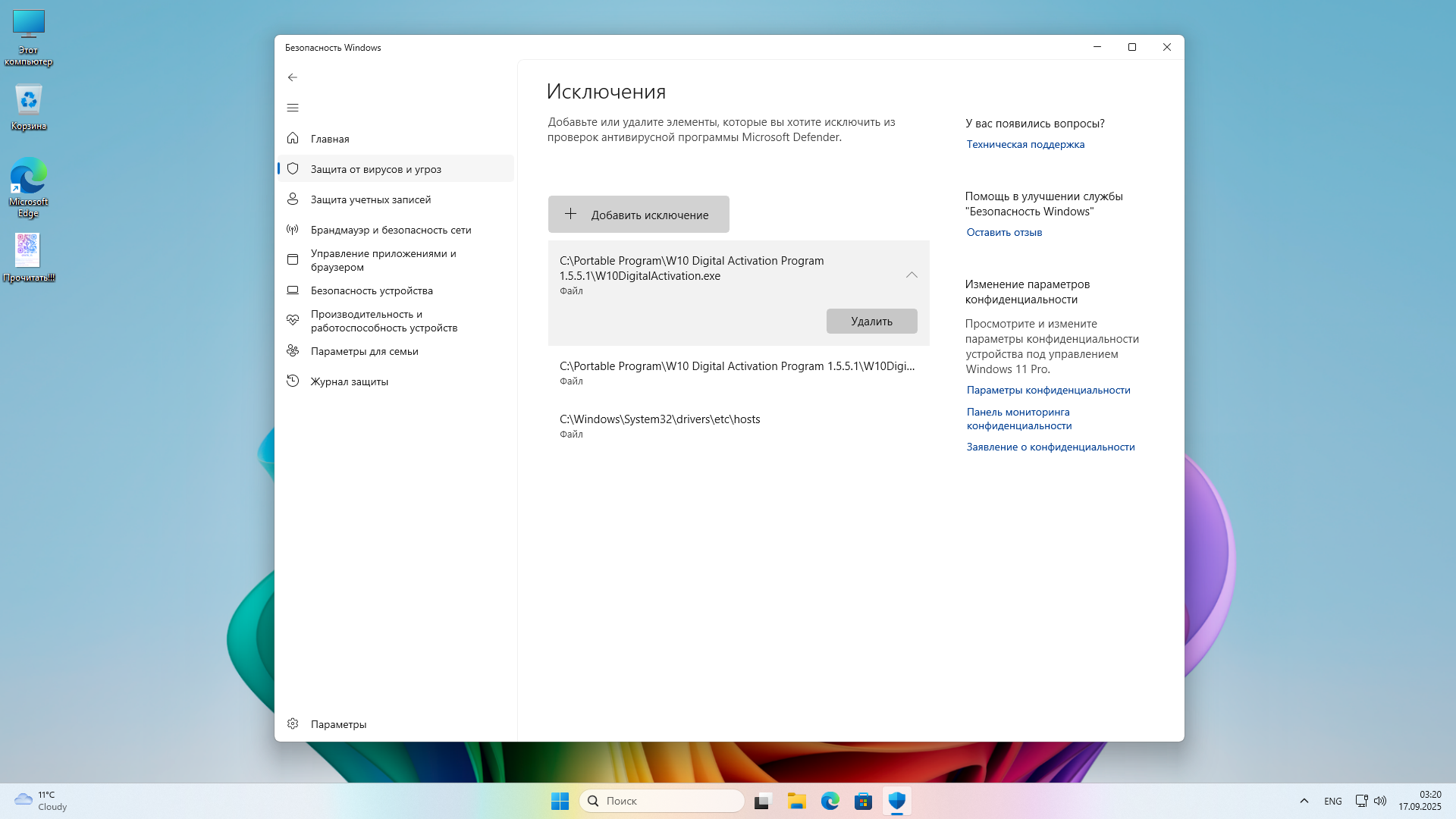Open Главная in sidebar
1456x819 pixels.
[x=396, y=139]
